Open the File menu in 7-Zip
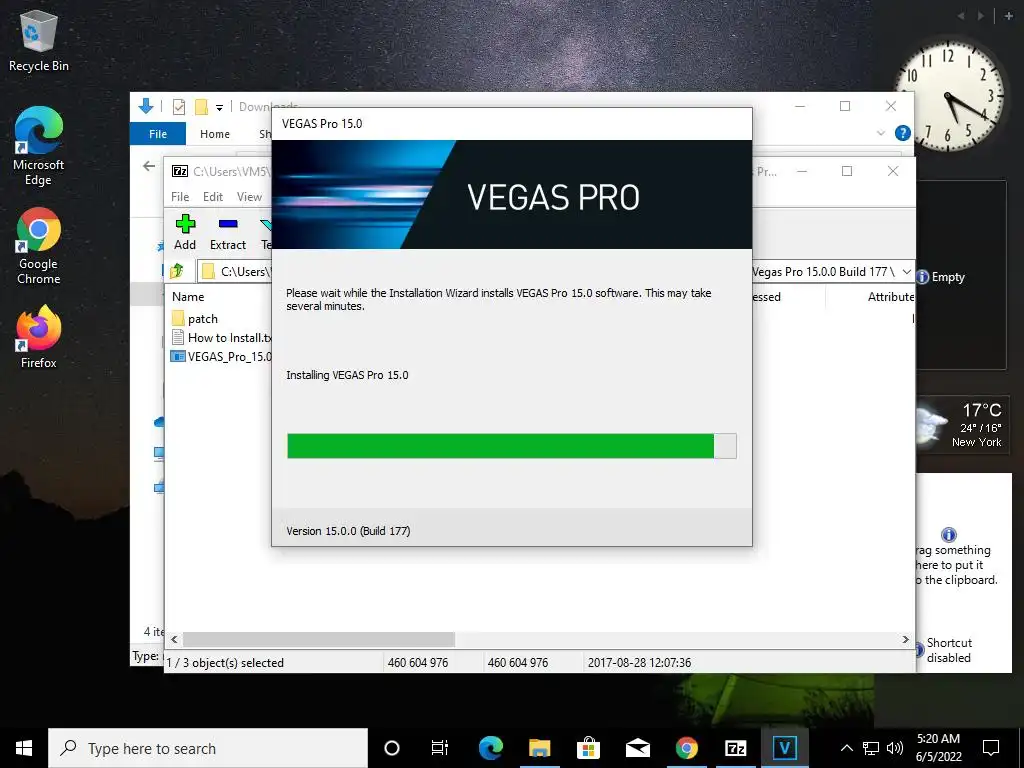The width and height of the screenshot is (1024, 768). point(180,197)
